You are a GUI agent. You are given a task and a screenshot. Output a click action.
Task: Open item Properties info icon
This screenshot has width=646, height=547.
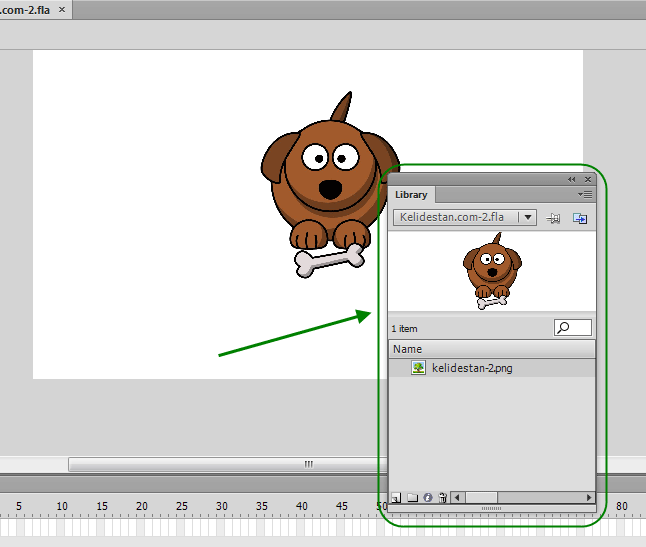click(x=428, y=498)
